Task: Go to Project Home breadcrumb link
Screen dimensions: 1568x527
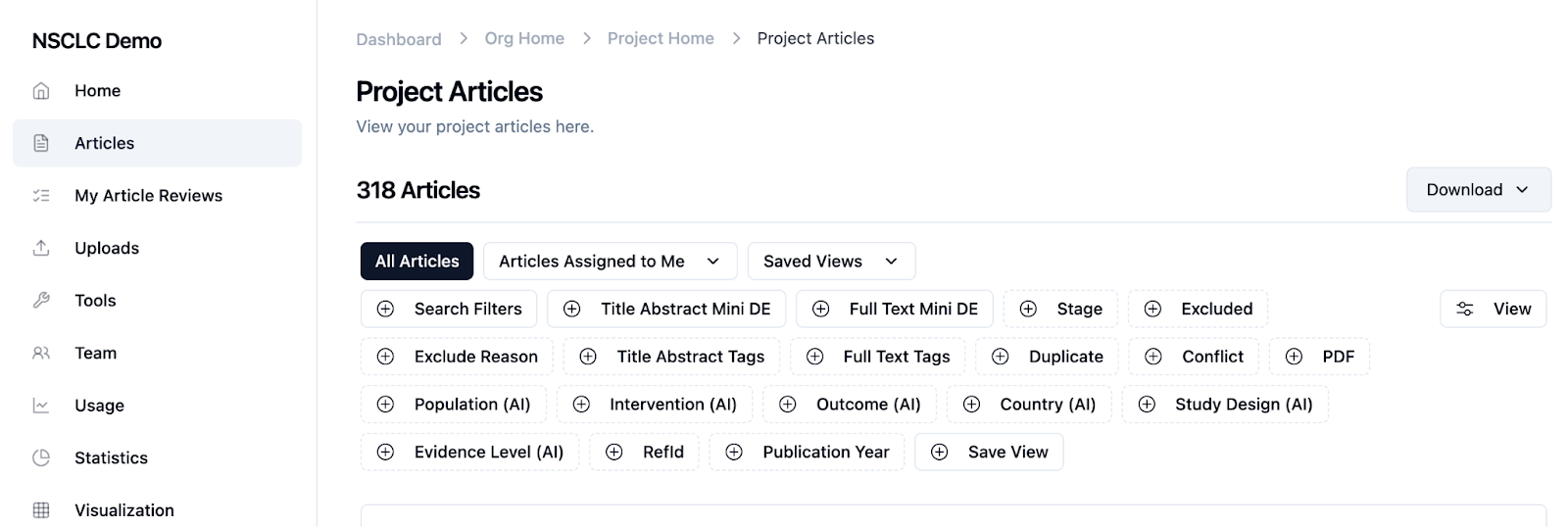Action: click(661, 38)
